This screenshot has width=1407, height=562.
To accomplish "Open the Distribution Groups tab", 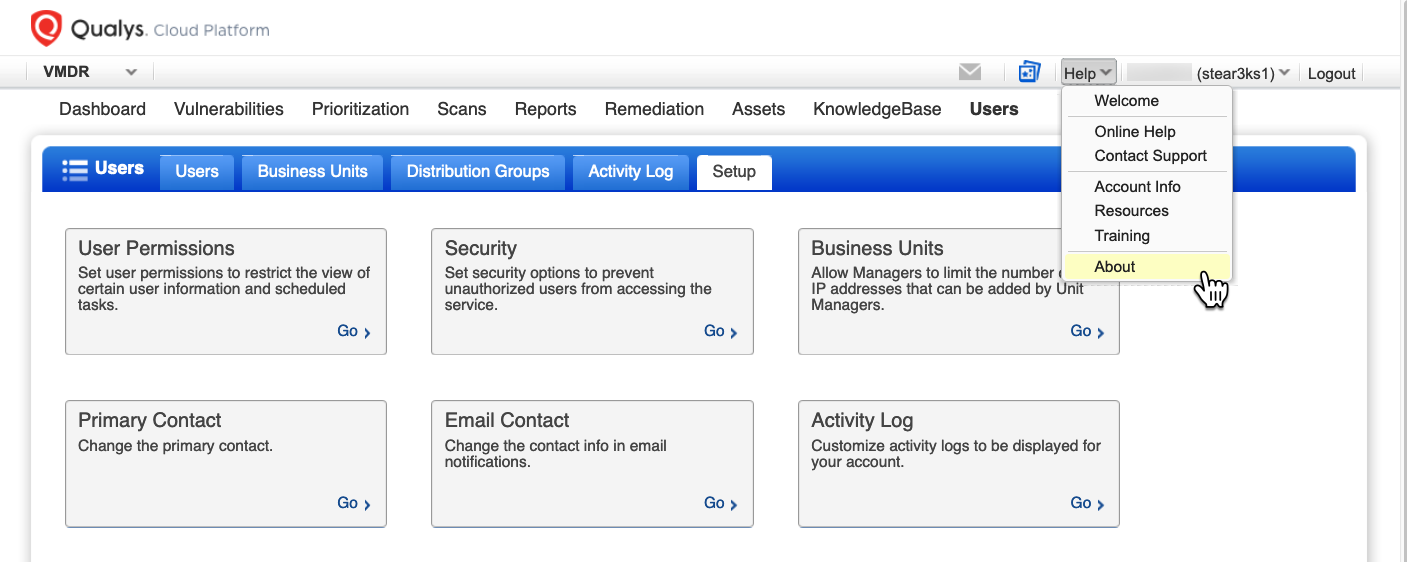I will [477, 171].
